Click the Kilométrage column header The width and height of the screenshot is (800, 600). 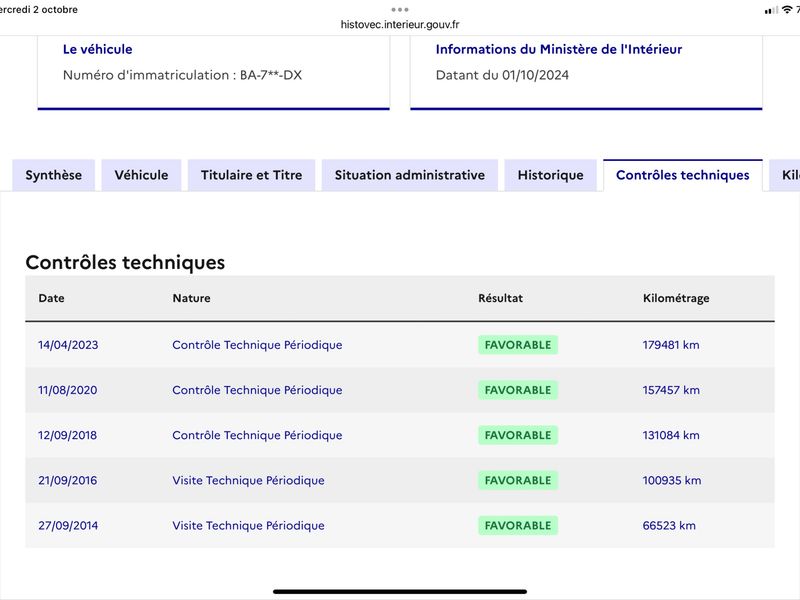point(676,298)
